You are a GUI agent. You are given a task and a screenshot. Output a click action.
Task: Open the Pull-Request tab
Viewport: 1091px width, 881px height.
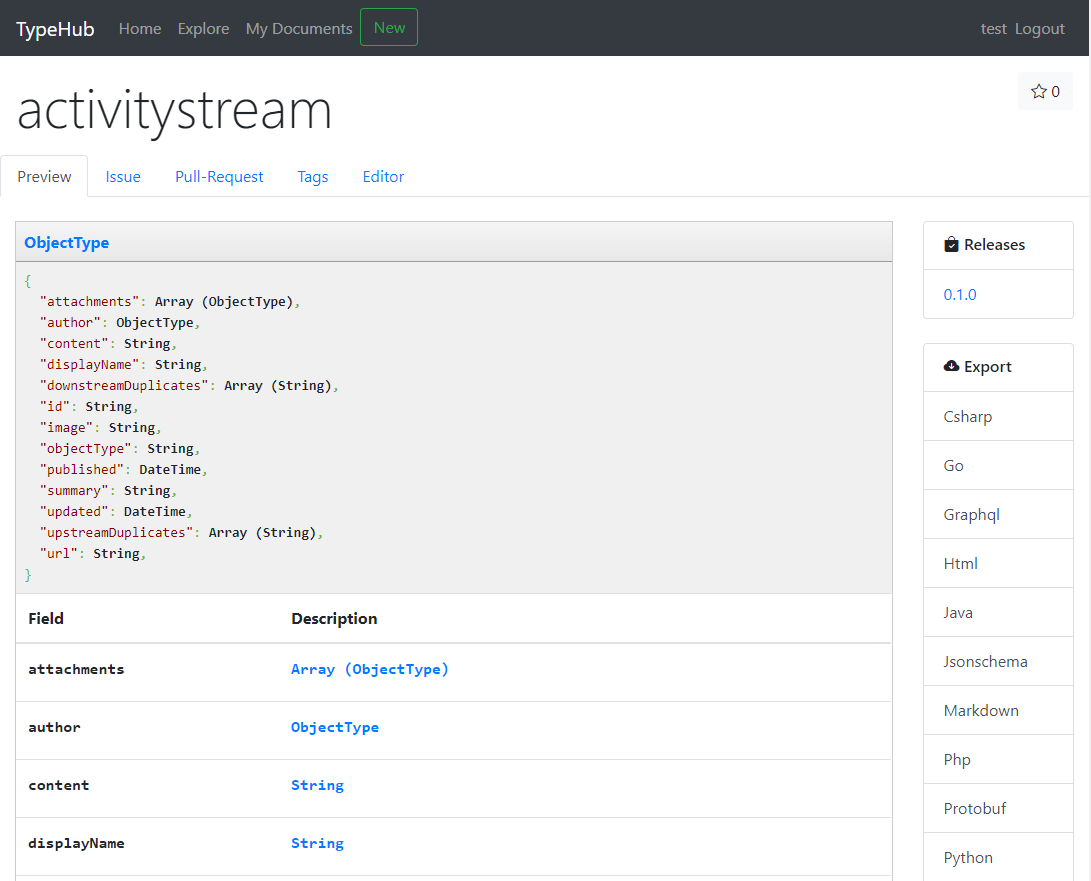219,177
